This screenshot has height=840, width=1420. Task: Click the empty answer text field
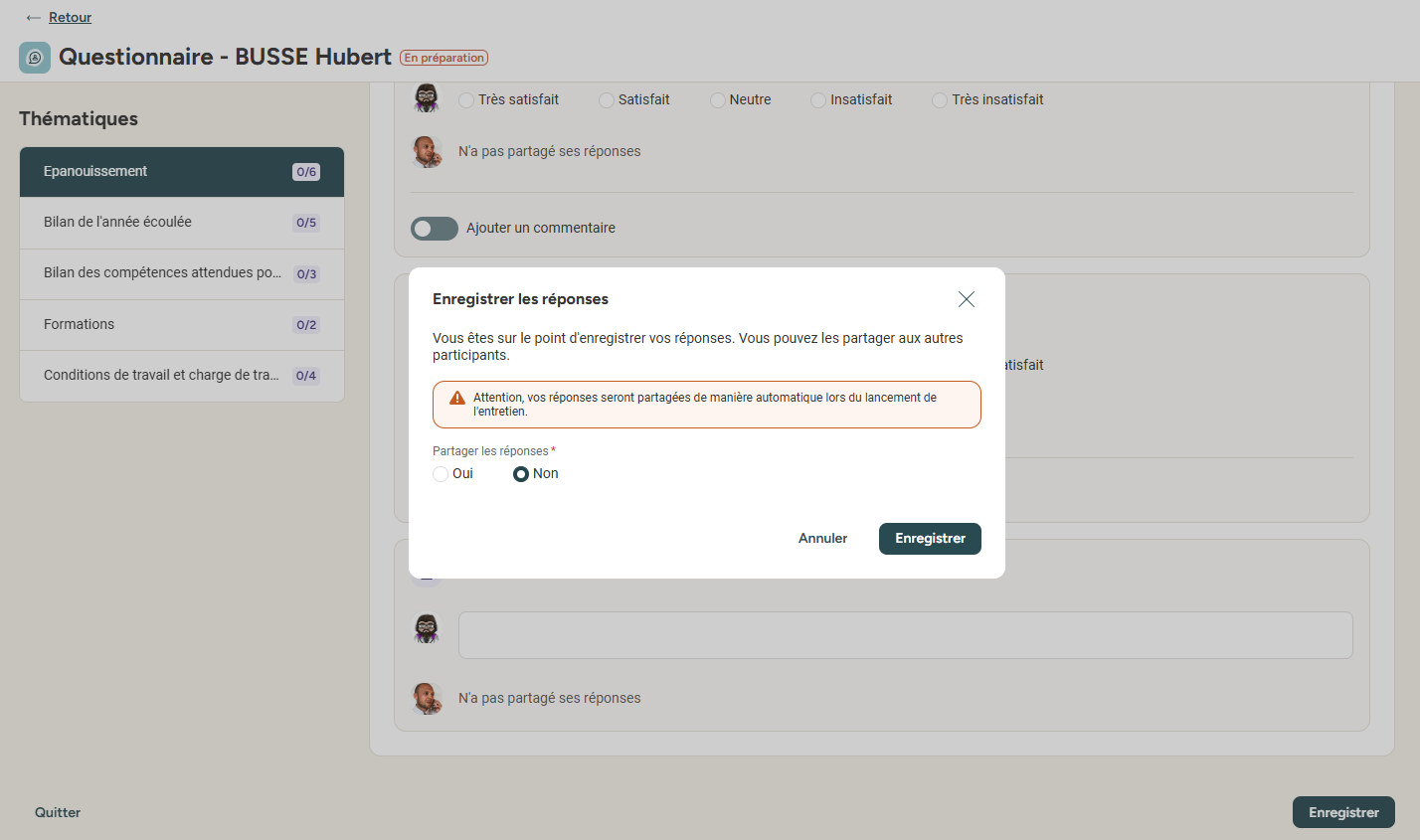(x=906, y=635)
